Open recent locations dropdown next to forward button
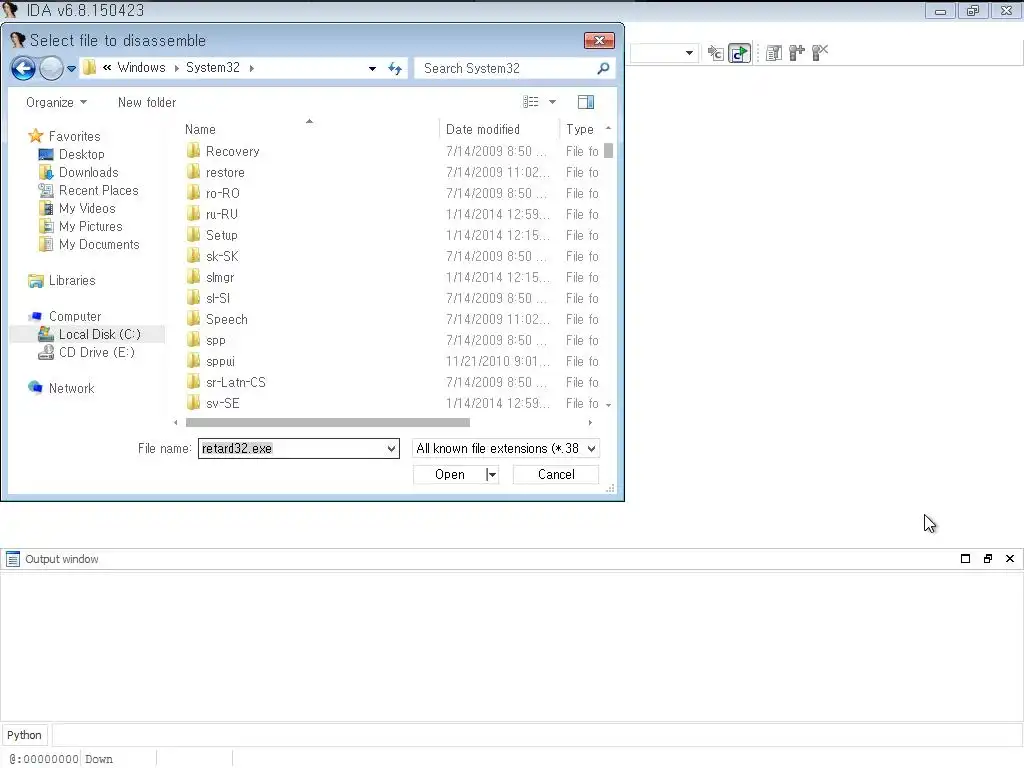The height and width of the screenshot is (768, 1024). (71, 68)
